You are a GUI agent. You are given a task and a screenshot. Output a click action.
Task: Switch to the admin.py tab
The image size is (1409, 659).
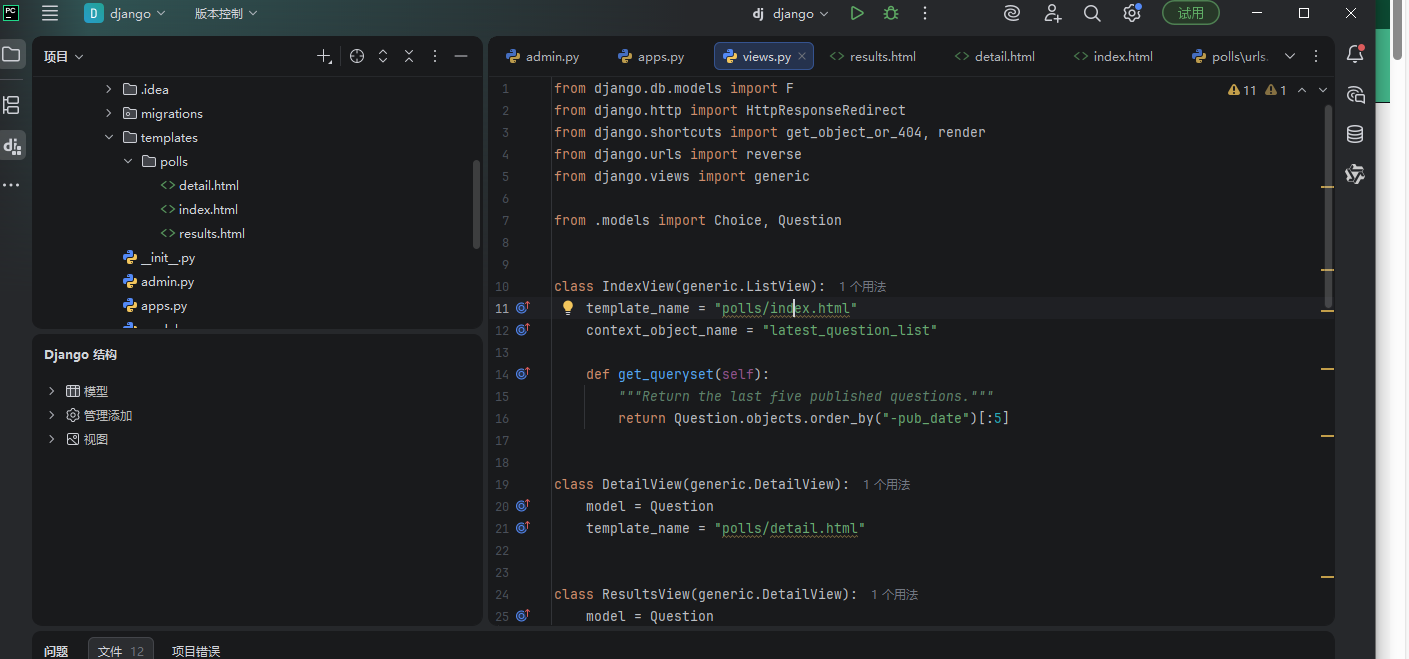[542, 56]
